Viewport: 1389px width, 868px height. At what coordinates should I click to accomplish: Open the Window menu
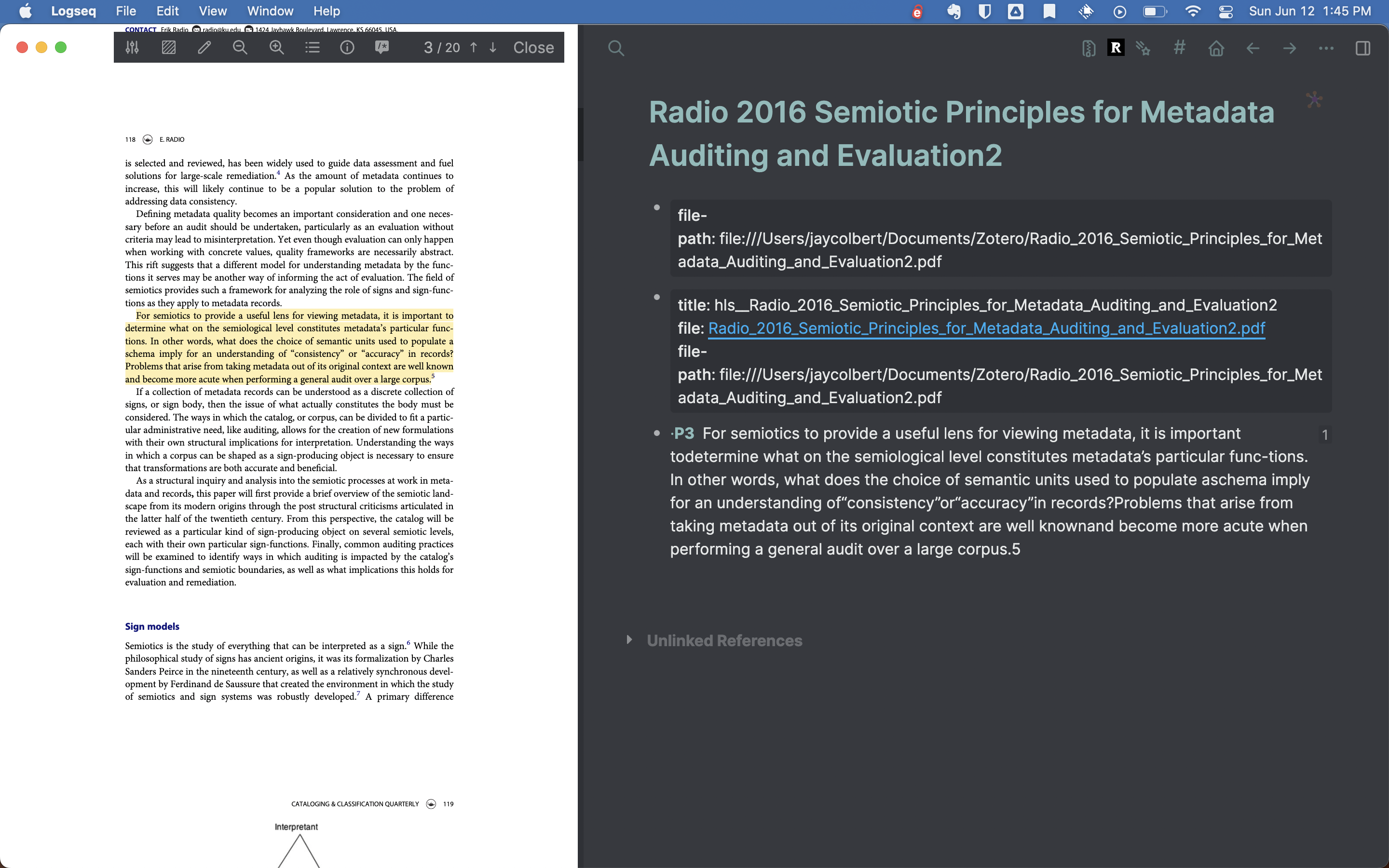[x=270, y=11]
